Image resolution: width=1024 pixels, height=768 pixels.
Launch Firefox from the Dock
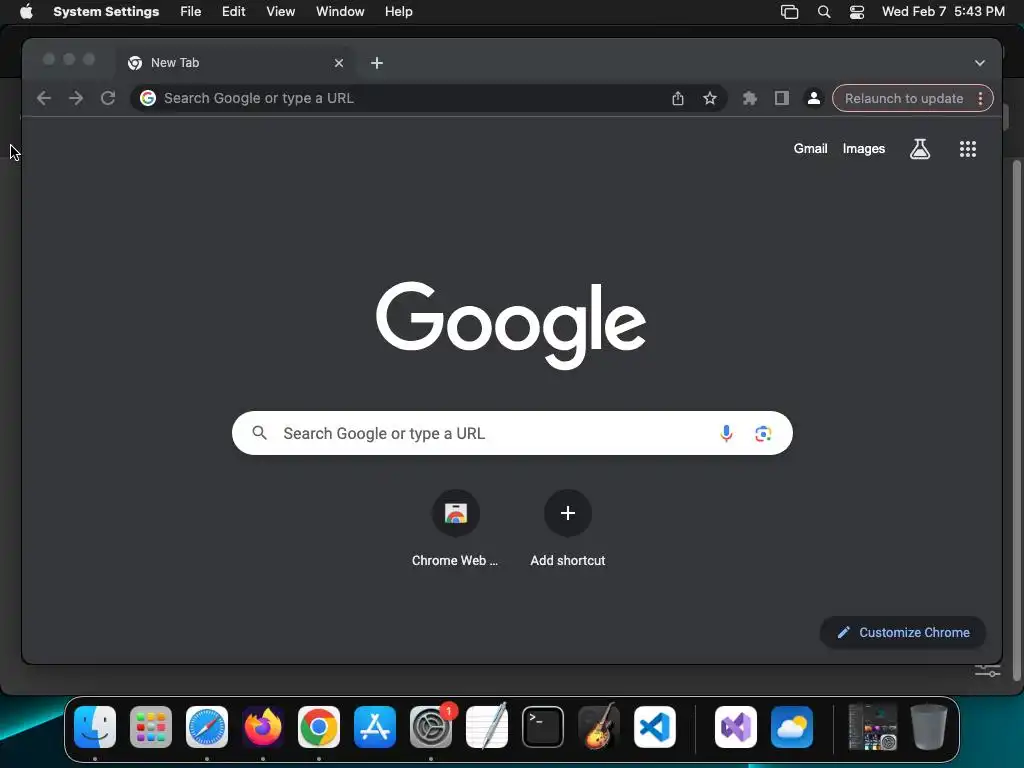pyautogui.click(x=263, y=727)
